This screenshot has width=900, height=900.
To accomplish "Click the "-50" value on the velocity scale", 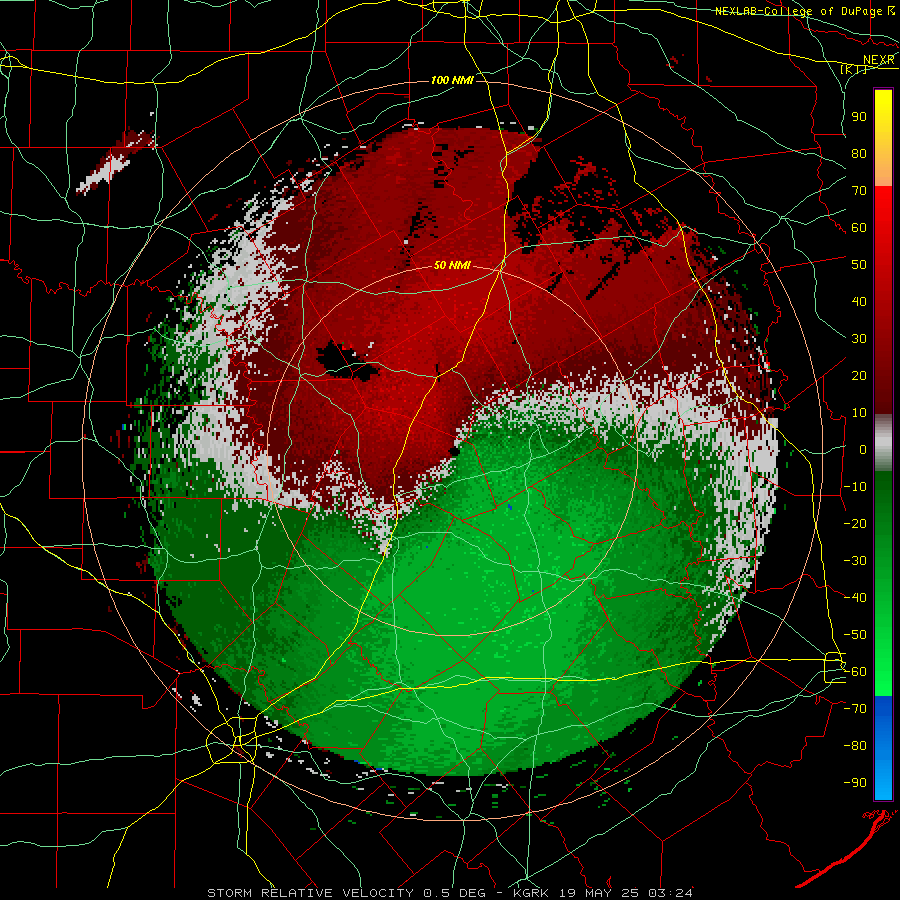I will click(855, 634).
